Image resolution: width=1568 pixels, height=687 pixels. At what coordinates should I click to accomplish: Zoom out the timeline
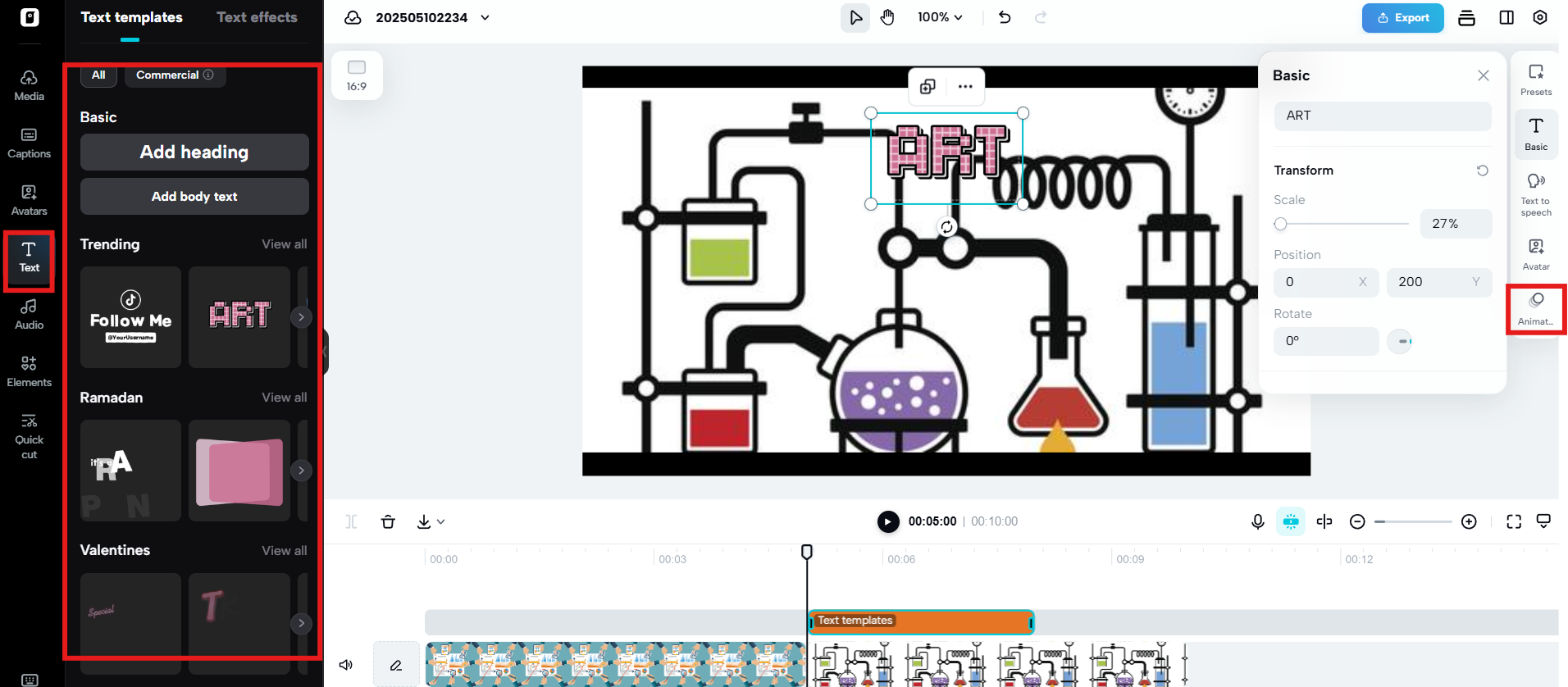(x=1357, y=521)
